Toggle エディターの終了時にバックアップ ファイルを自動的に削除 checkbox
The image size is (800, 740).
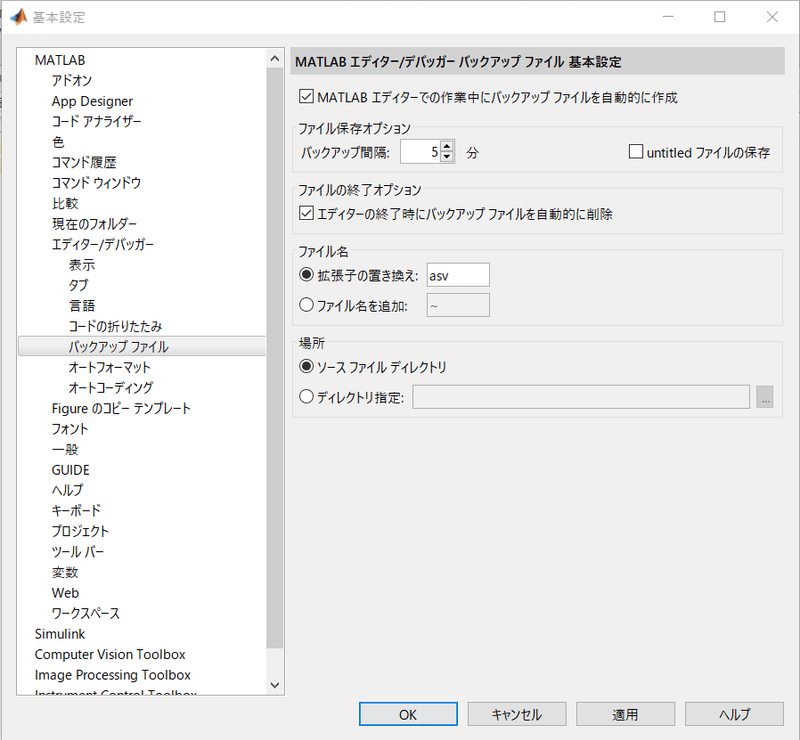click(x=306, y=213)
